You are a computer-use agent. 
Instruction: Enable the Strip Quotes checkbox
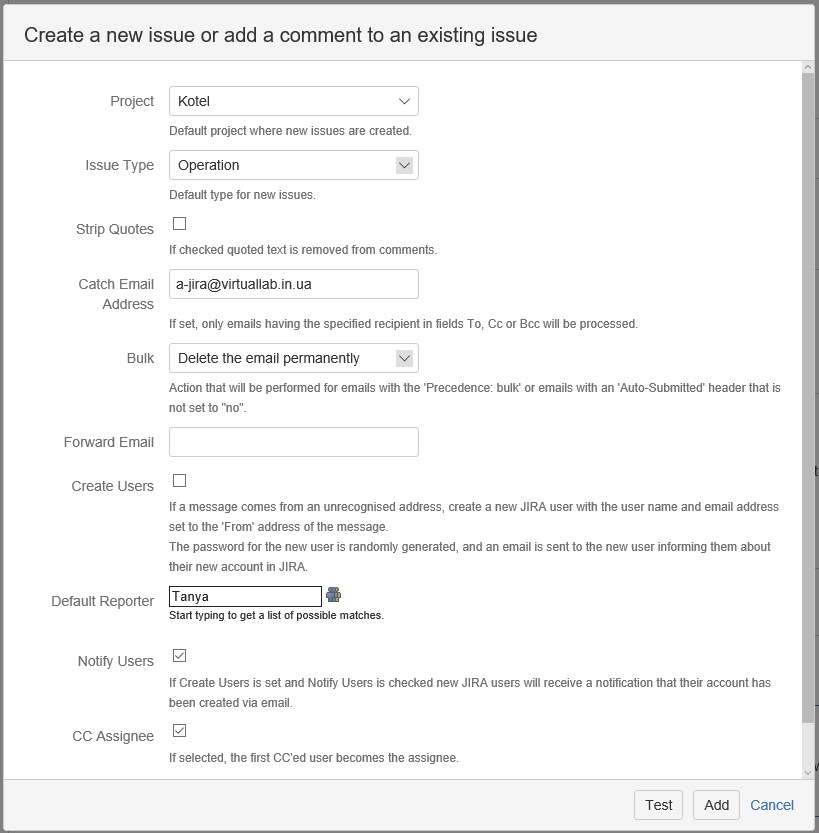click(180, 224)
